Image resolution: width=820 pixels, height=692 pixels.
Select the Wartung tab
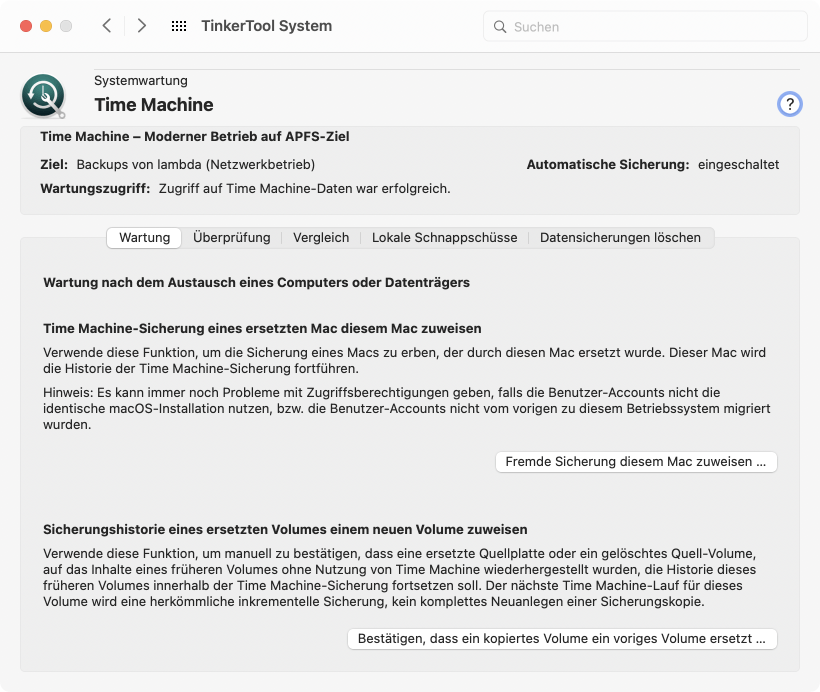click(144, 237)
